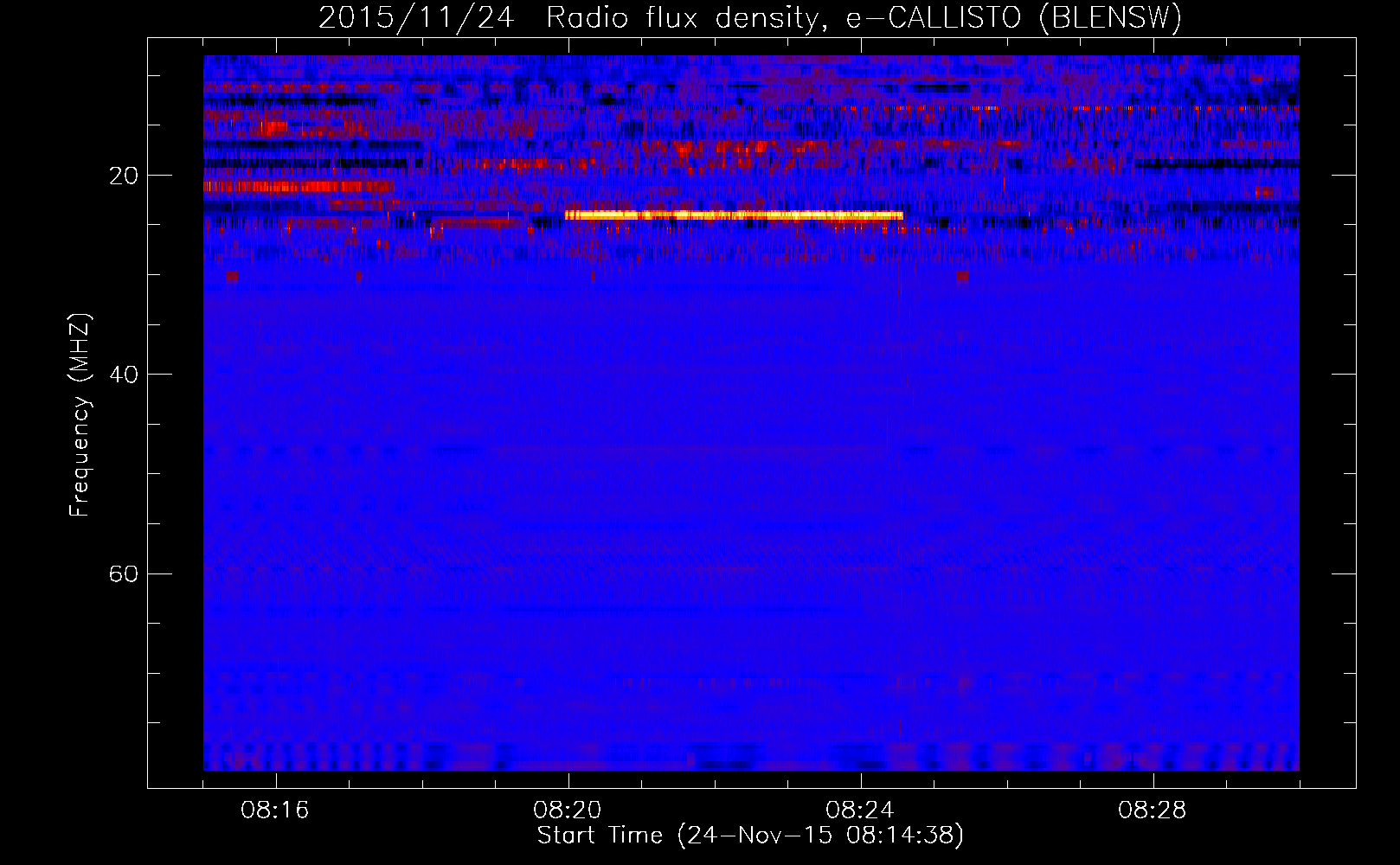This screenshot has height=865, width=1400.
Task: Click the 40 MHz frequency tick label
Action: point(124,375)
